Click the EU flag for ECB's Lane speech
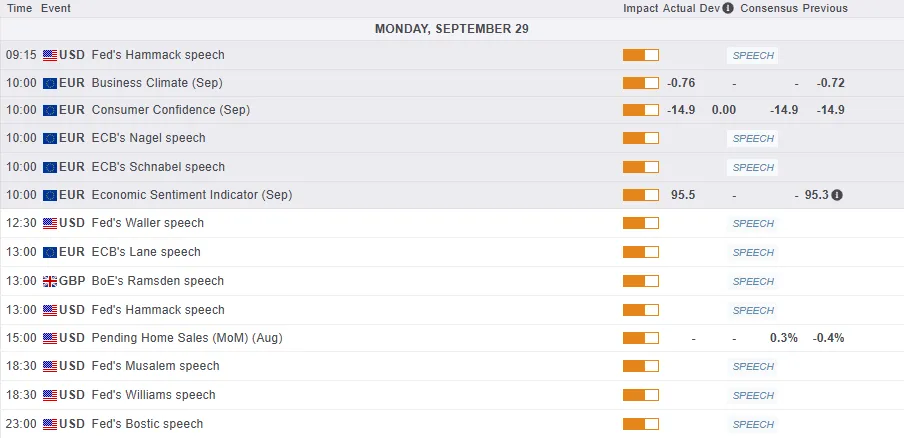904x438 pixels. coord(50,252)
